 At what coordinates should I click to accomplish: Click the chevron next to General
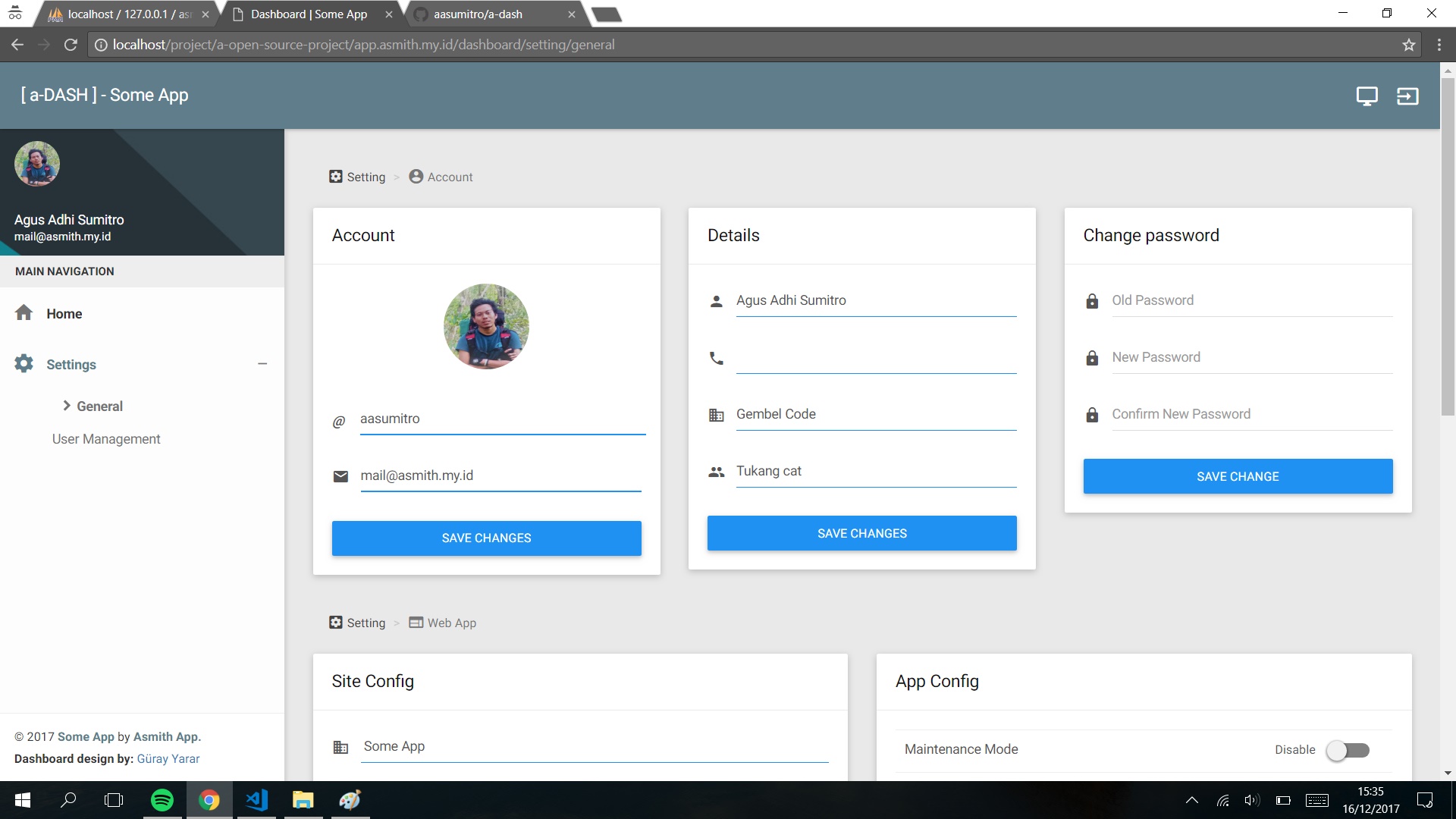point(67,406)
